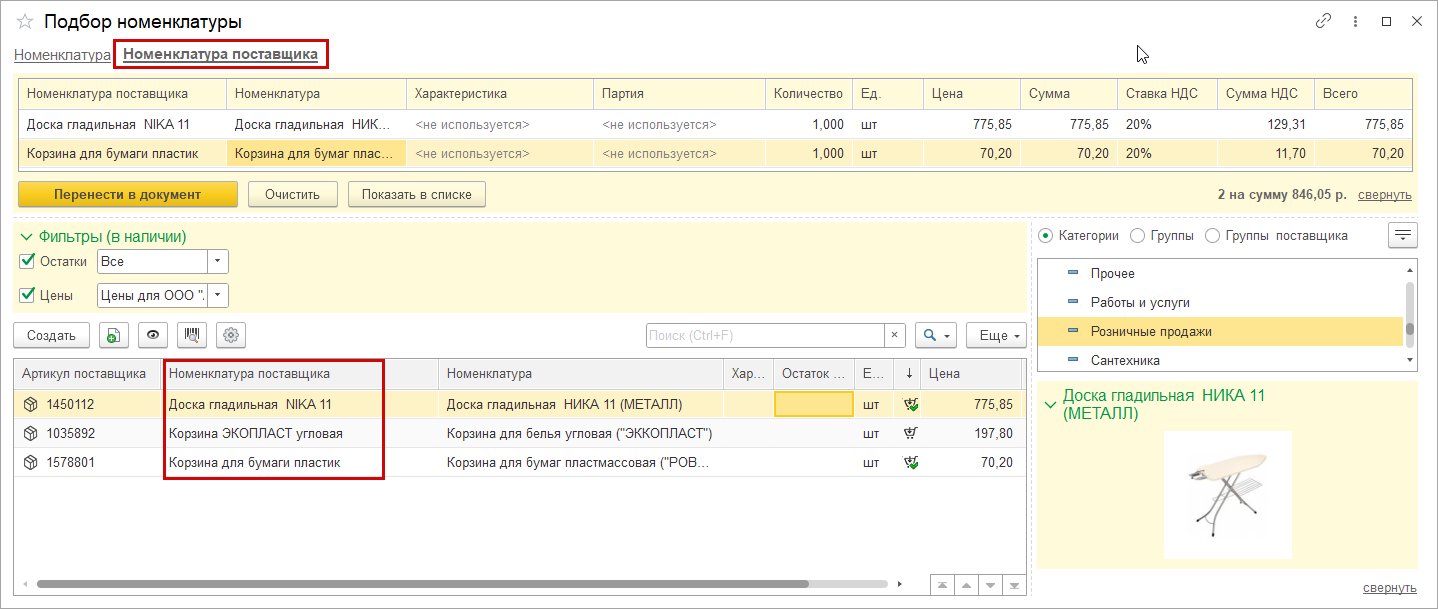Move to next row arrow button
Image resolution: width=1438 pixels, height=609 pixels.
(990, 584)
